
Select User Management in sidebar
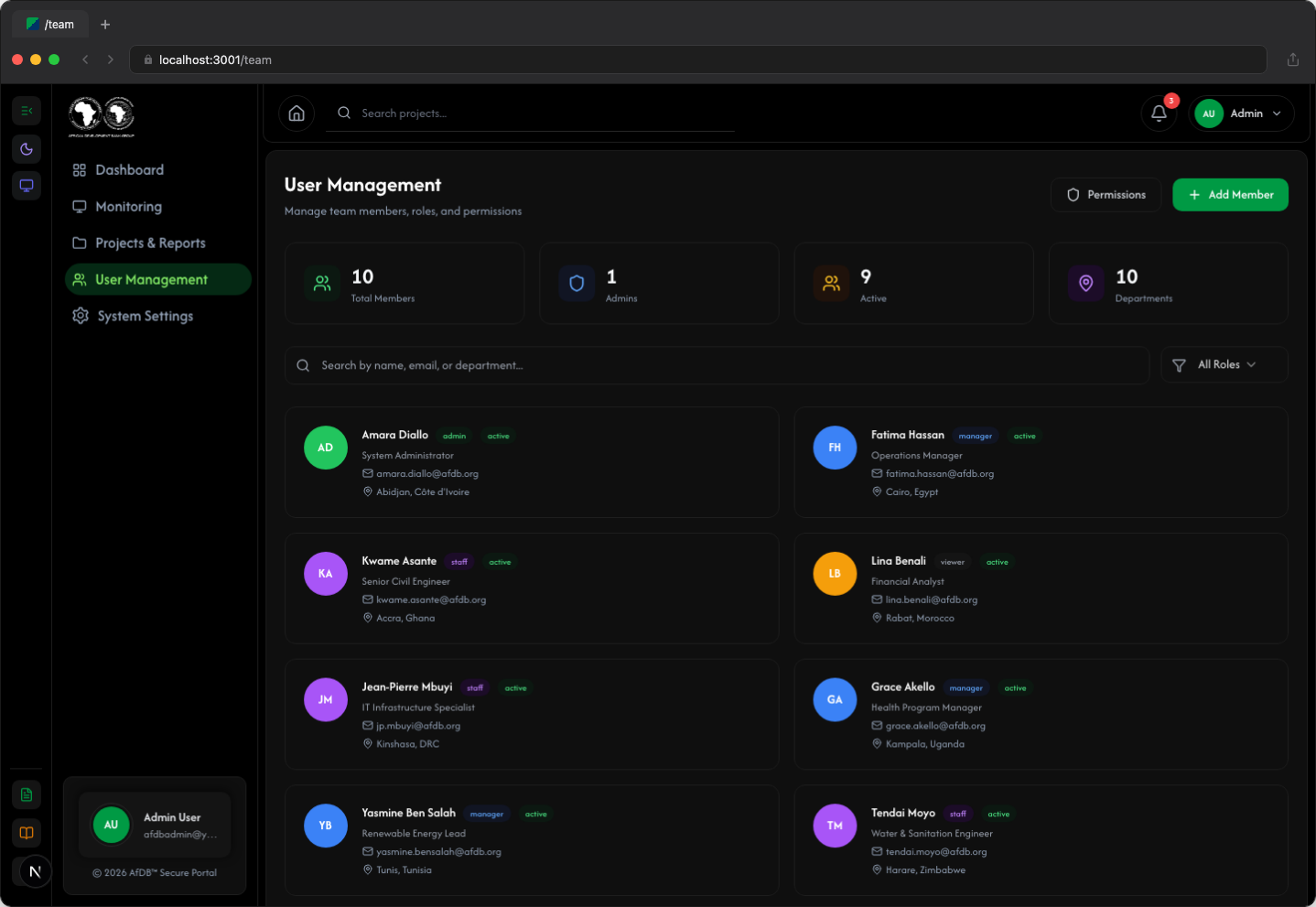(157, 280)
